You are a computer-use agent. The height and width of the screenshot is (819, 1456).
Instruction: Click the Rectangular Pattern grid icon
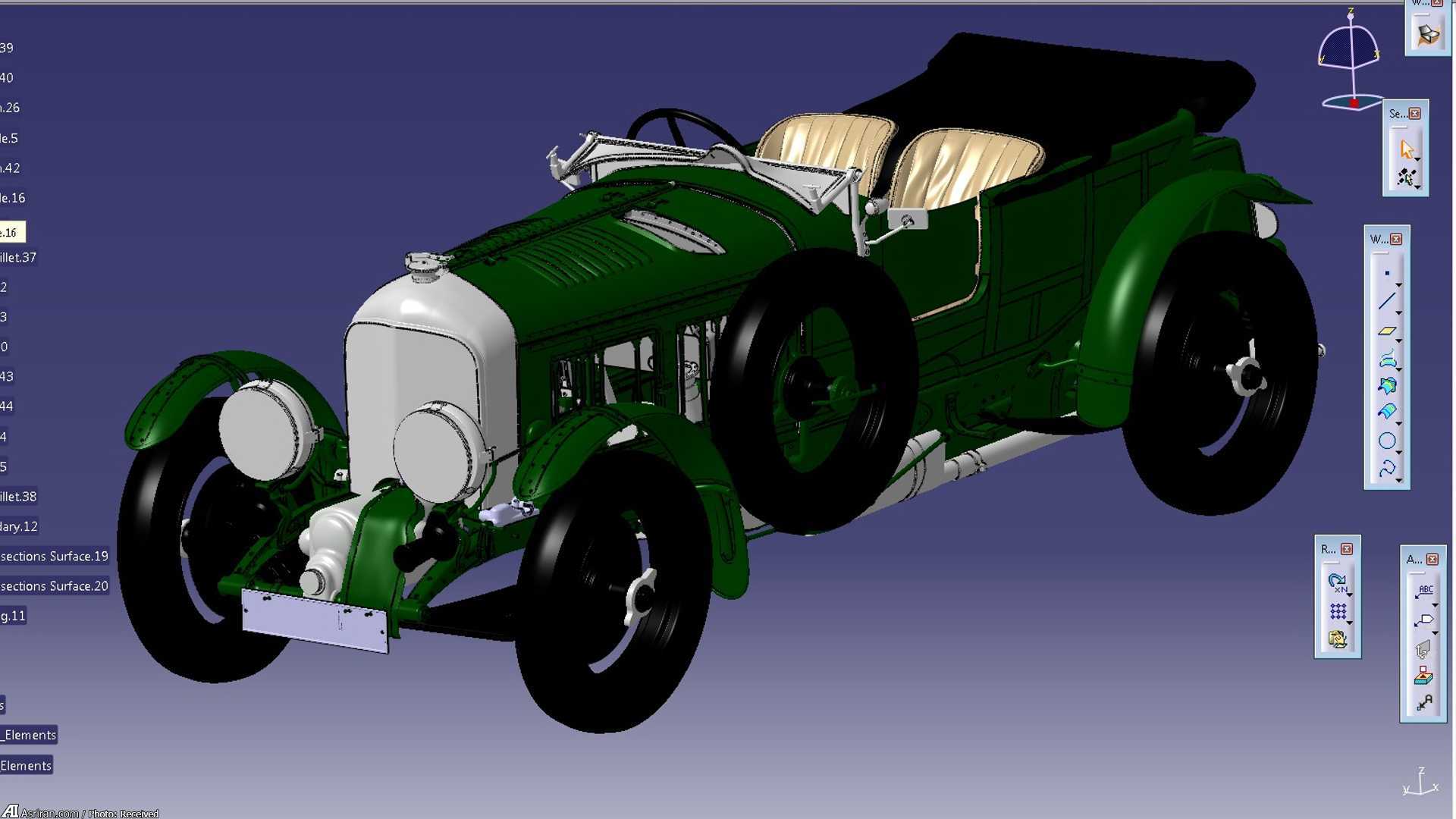tap(1338, 611)
